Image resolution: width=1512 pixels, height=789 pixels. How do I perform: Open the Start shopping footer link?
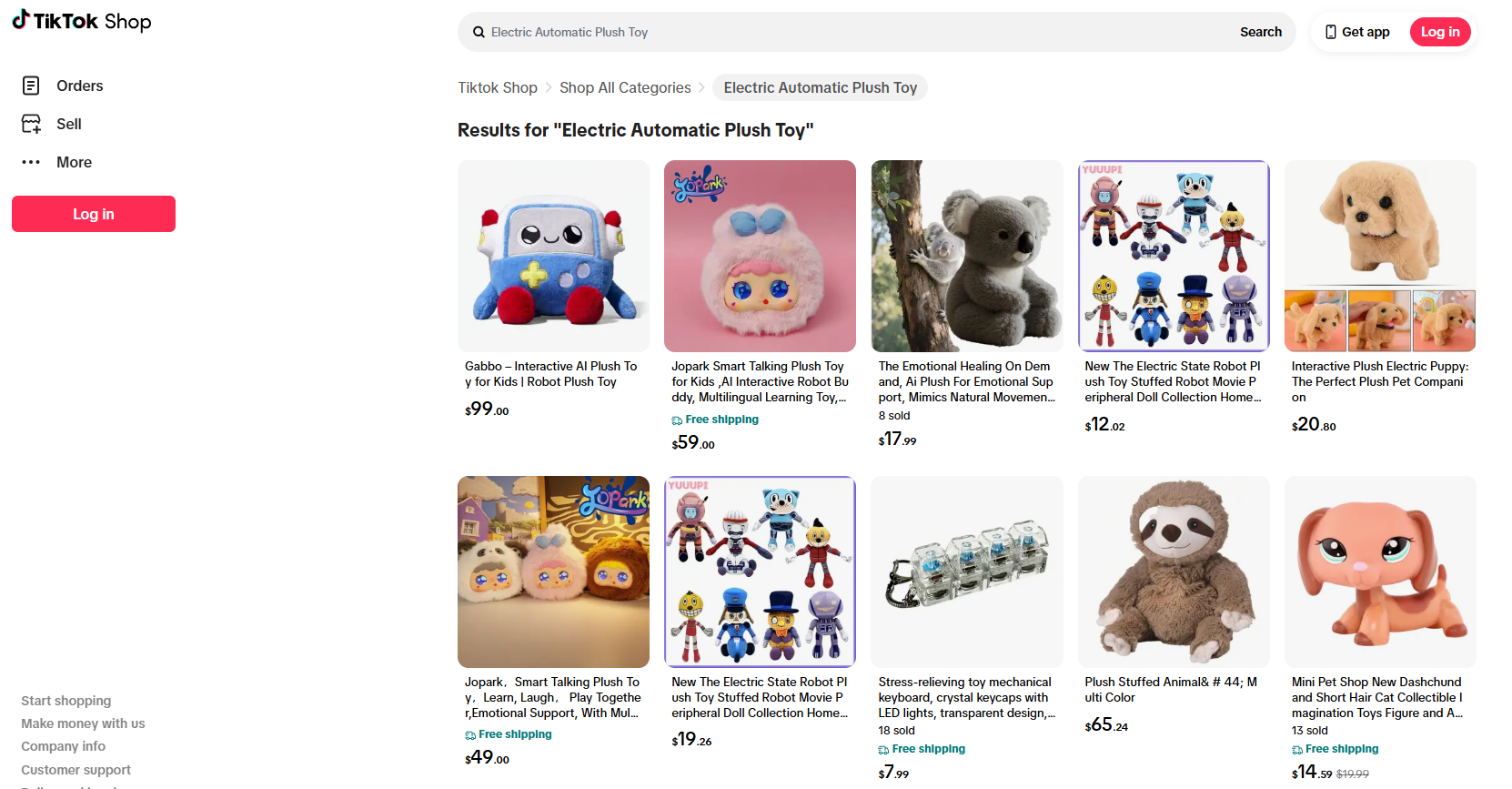click(x=66, y=701)
